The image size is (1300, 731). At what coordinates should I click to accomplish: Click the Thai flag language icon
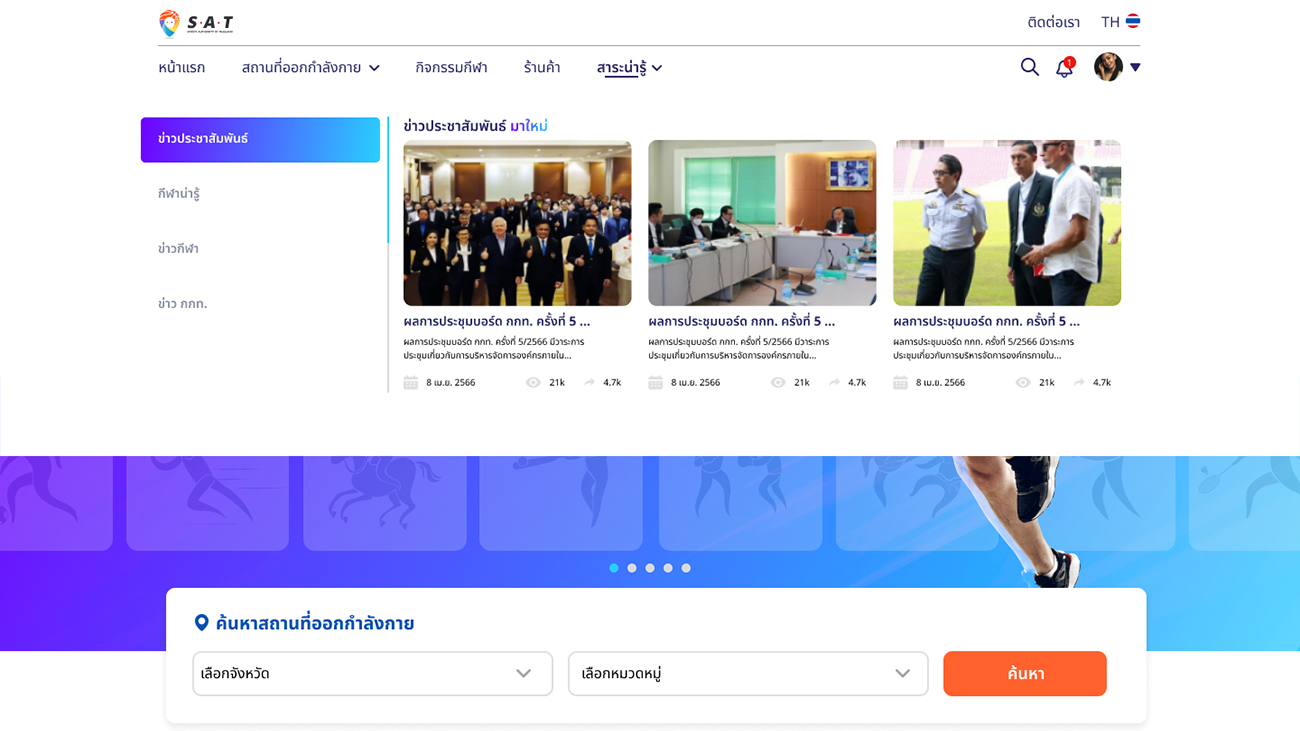(x=1132, y=21)
